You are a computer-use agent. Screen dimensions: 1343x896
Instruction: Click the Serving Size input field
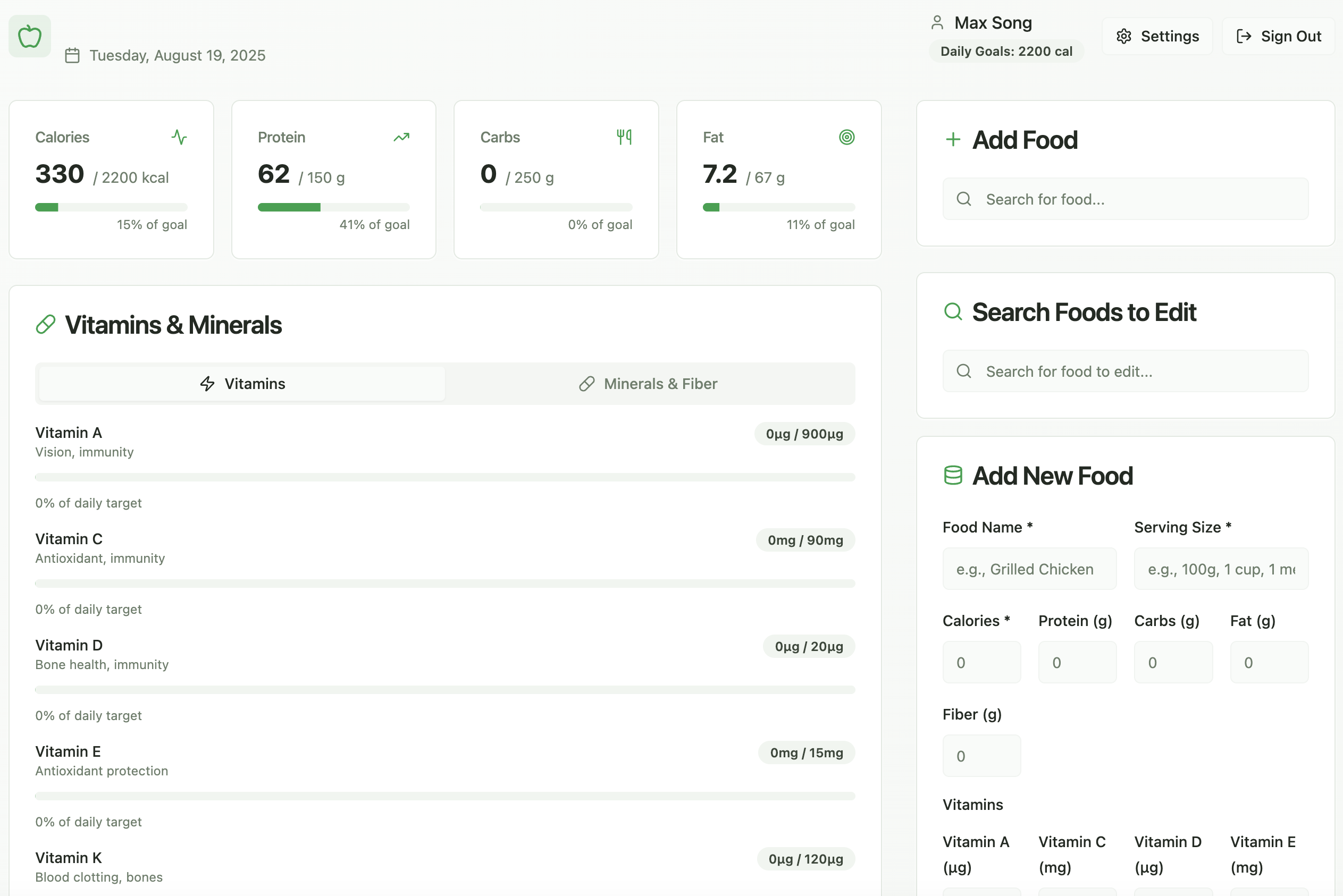(1221, 568)
